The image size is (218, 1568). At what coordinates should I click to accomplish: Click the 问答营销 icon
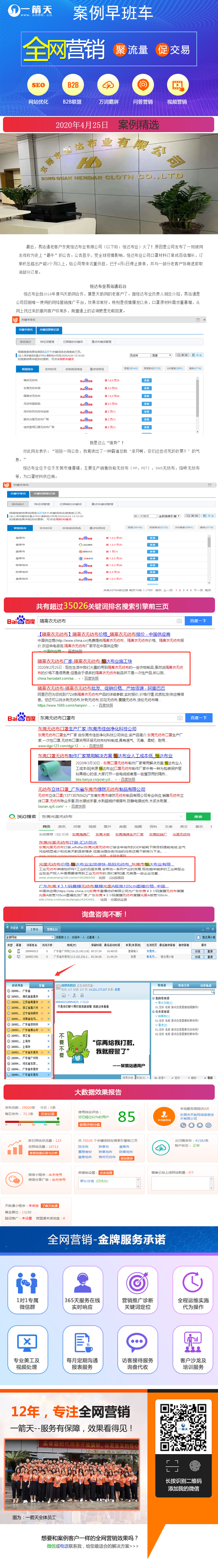pyautogui.click(x=143, y=85)
